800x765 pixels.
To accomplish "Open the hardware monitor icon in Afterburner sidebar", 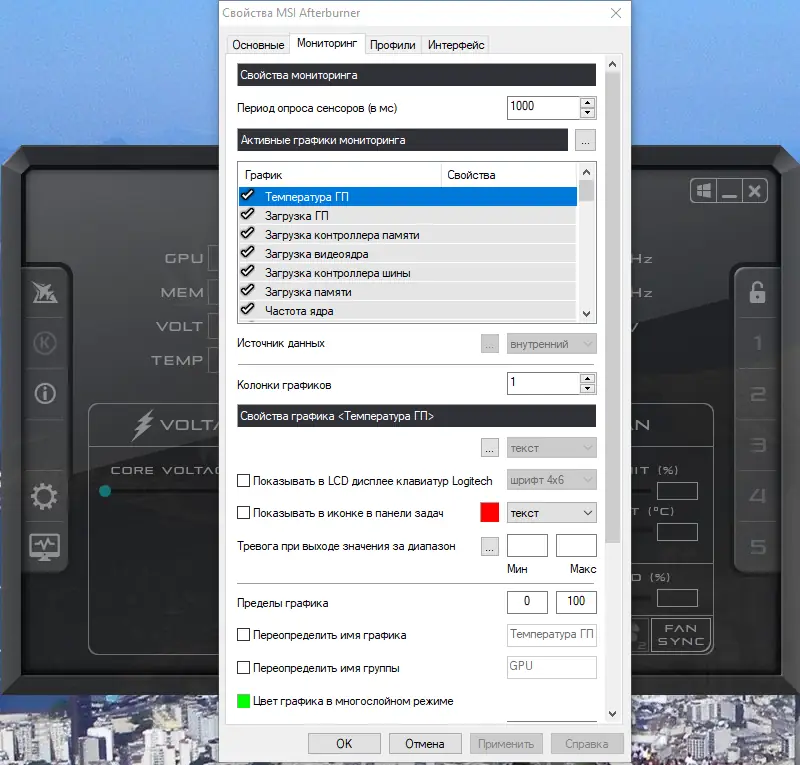I will click(x=44, y=547).
